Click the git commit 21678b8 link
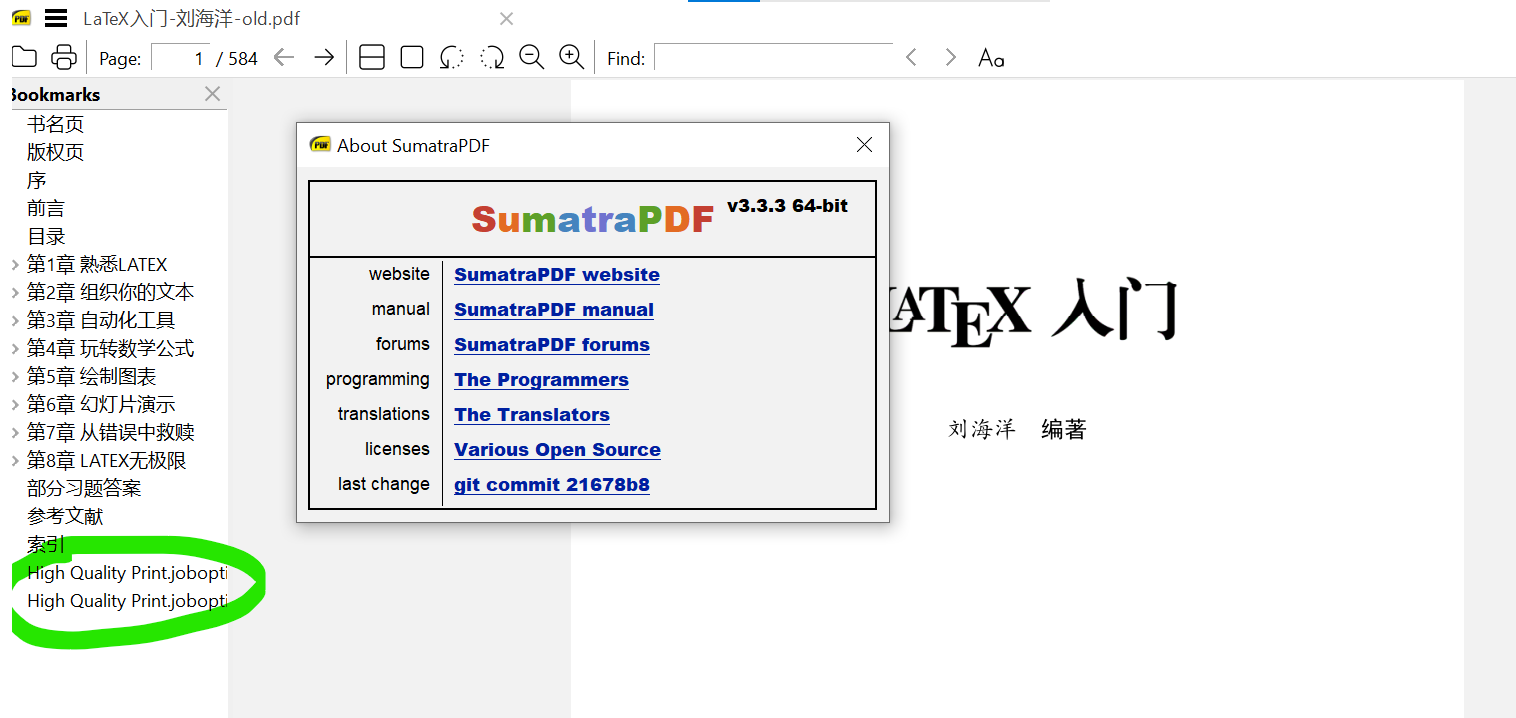The height and width of the screenshot is (718, 1516). (552, 485)
